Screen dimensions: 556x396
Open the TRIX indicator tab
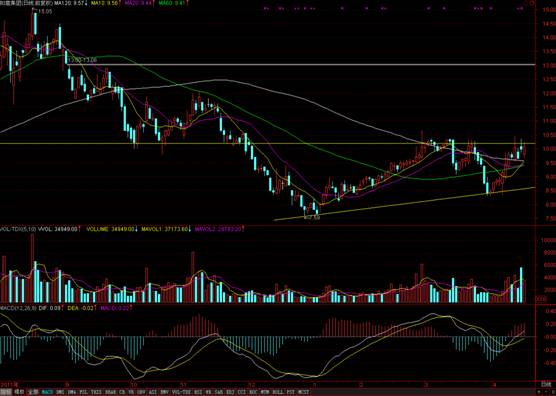(x=96, y=392)
